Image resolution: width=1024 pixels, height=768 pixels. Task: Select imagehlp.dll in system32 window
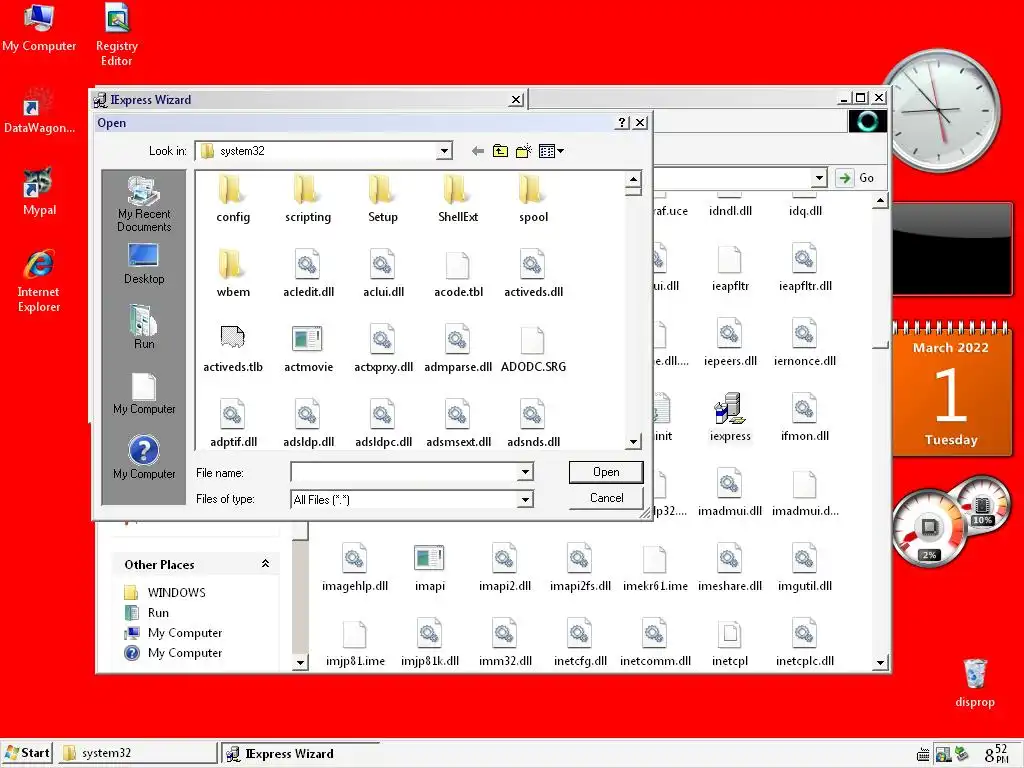355,568
